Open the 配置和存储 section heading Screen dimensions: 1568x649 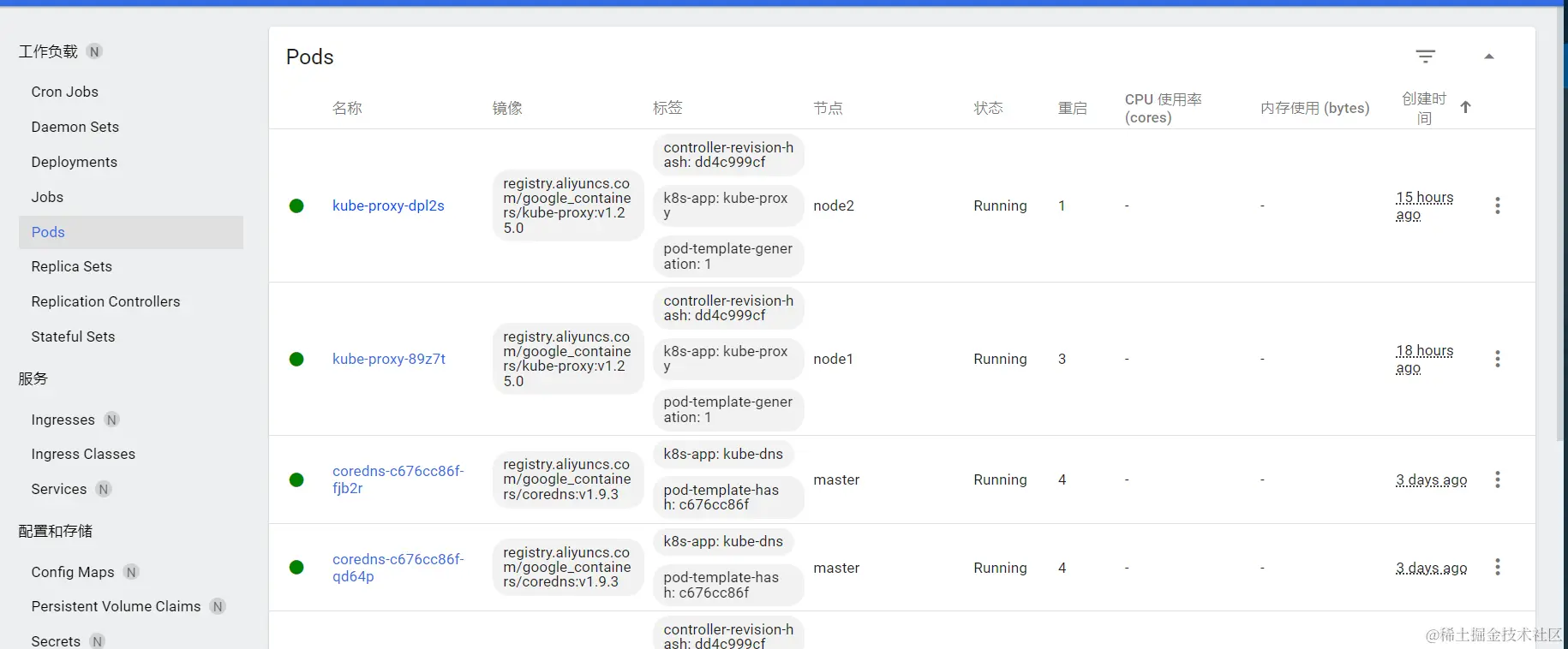pyautogui.click(x=56, y=531)
